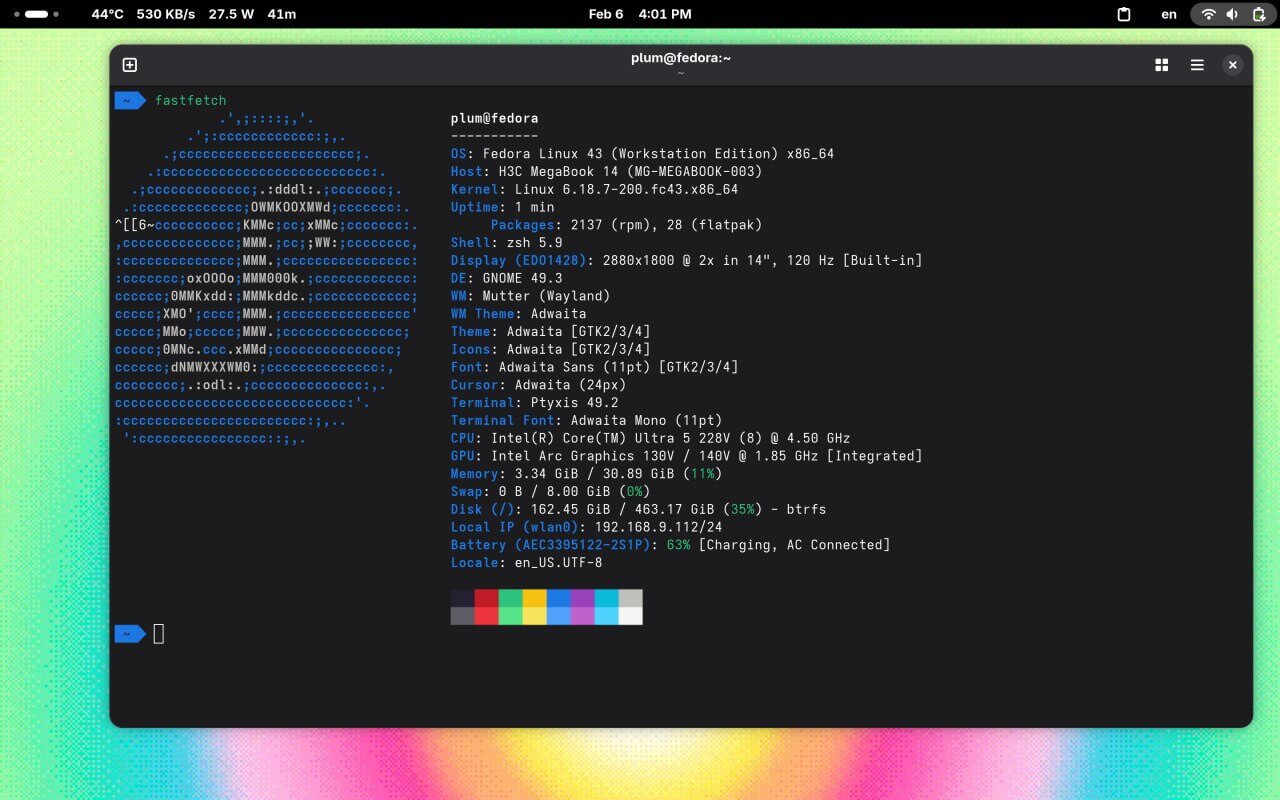Image resolution: width=1280 pixels, height=800 pixels.
Task: Click the 44°C temperature readout
Action: point(107,14)
